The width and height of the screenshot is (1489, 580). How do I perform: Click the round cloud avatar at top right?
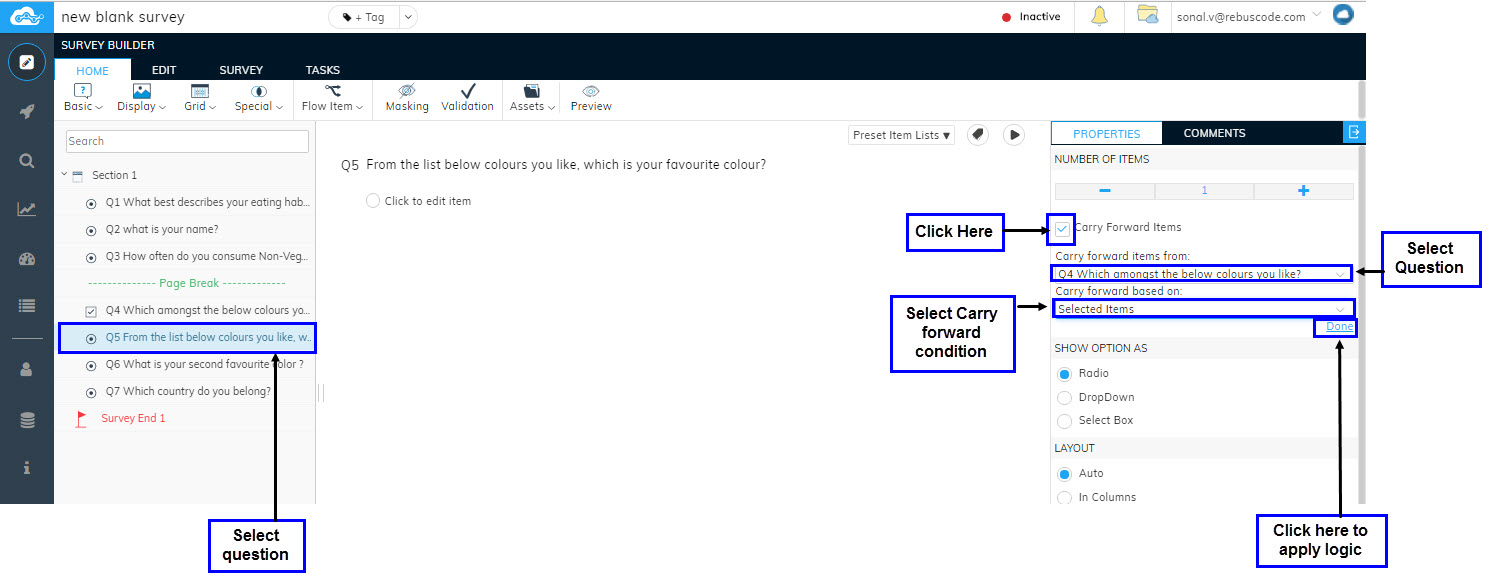click(1343, 15)
